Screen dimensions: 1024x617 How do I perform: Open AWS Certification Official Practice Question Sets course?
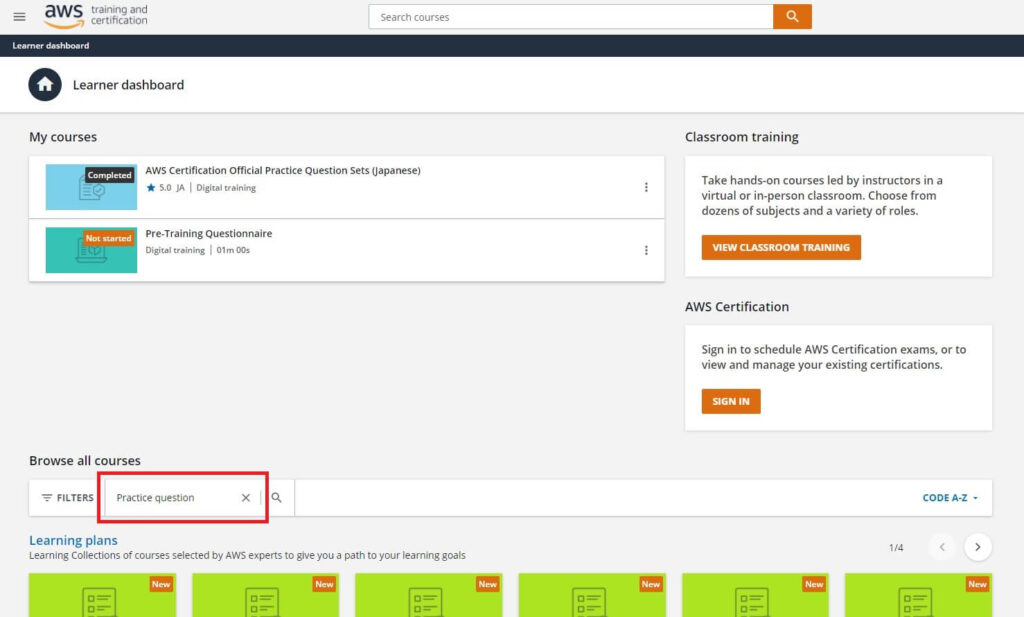(x=283, y=171)
